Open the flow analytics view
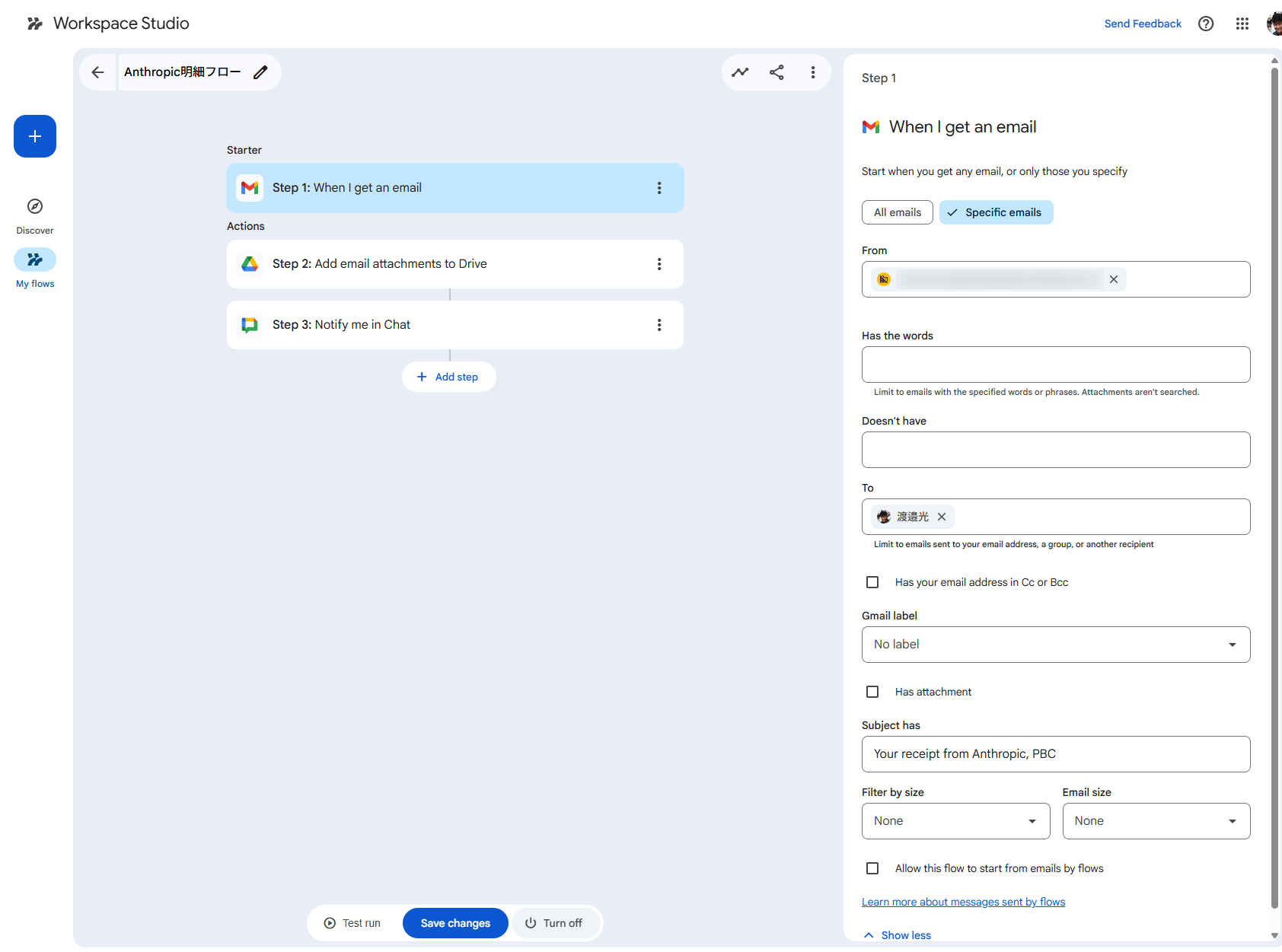The image size is (1282, 952). coord(740,72)
